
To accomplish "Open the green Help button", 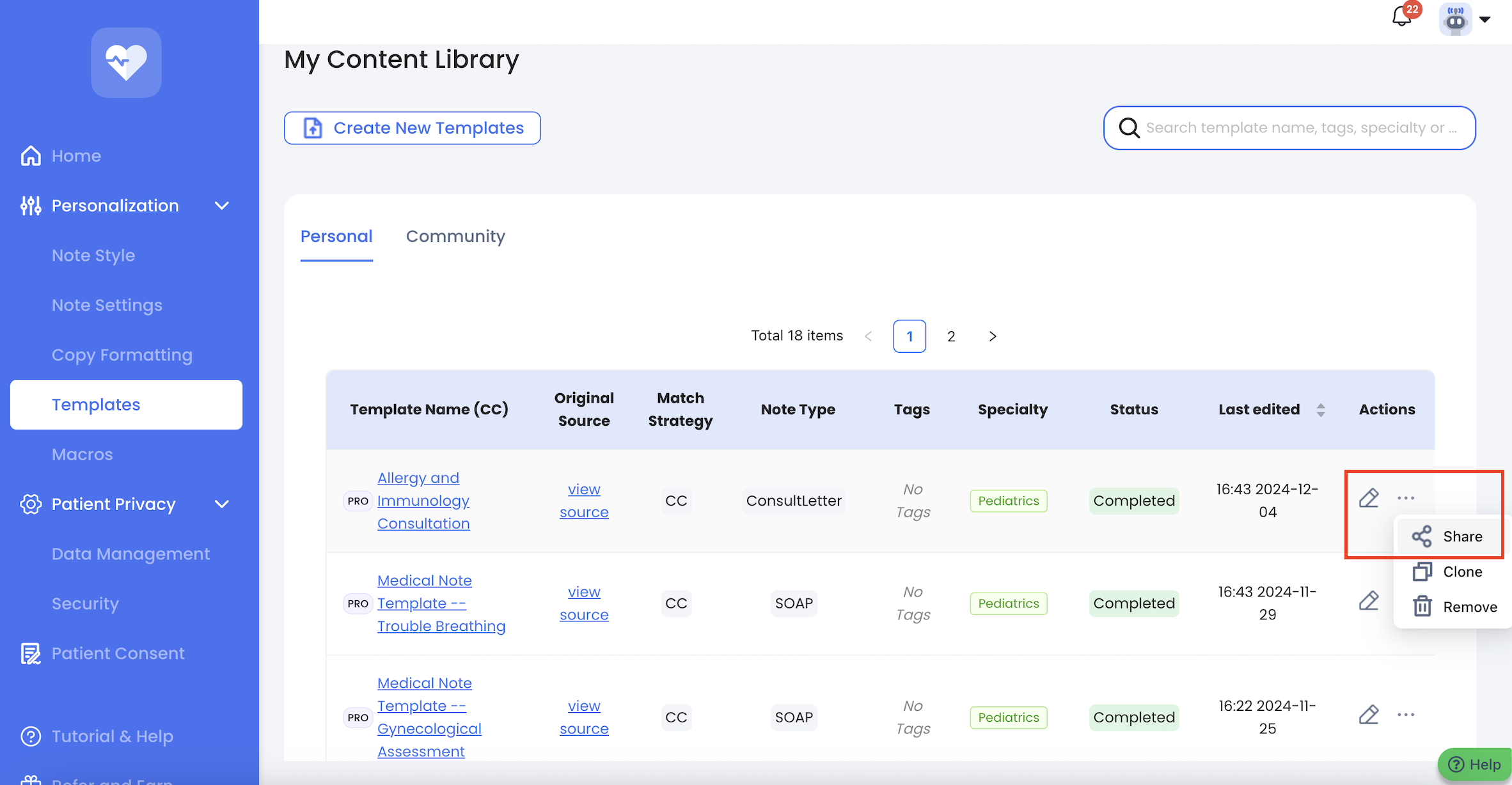I will (x=1475, y=765).
